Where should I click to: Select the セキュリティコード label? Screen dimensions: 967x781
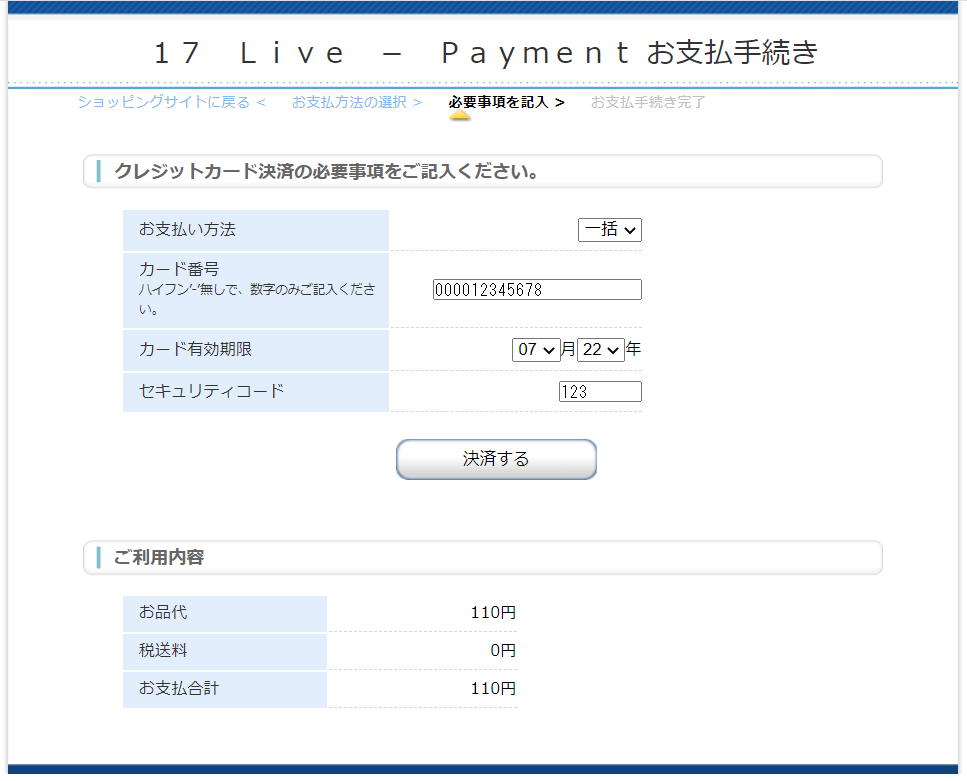point(212,391)
